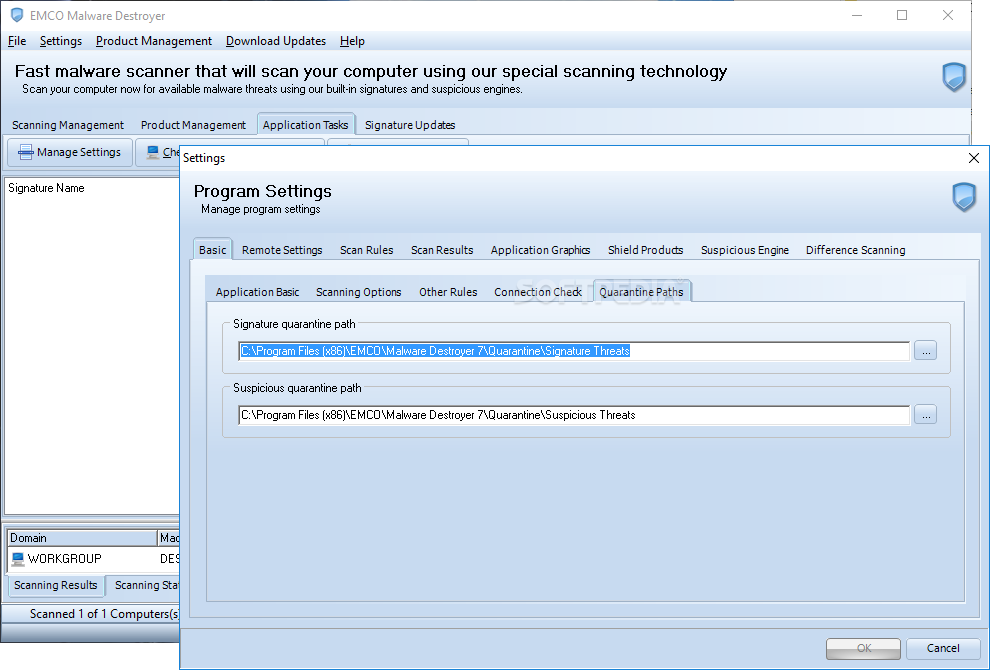Click the Suspicious quarantine path field
This screenshot has height=670, width=990.
tap(574, 415)
